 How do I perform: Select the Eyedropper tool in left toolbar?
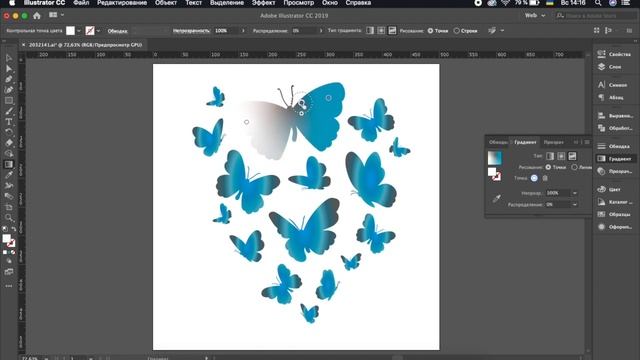(x=9, y=175)
